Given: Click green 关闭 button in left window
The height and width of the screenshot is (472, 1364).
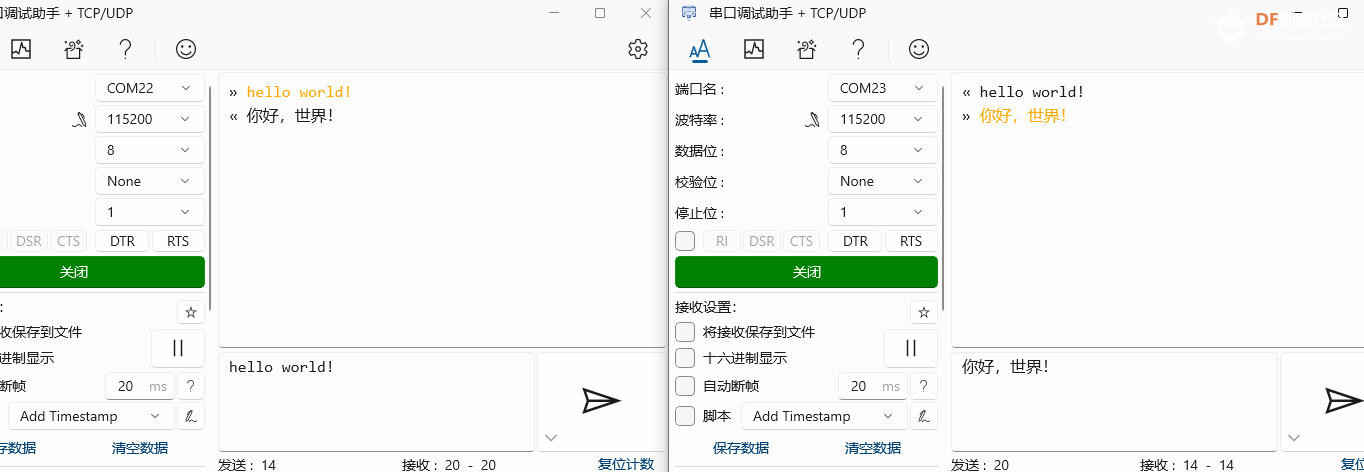Looking at the screenshot, I should (100, 272).
